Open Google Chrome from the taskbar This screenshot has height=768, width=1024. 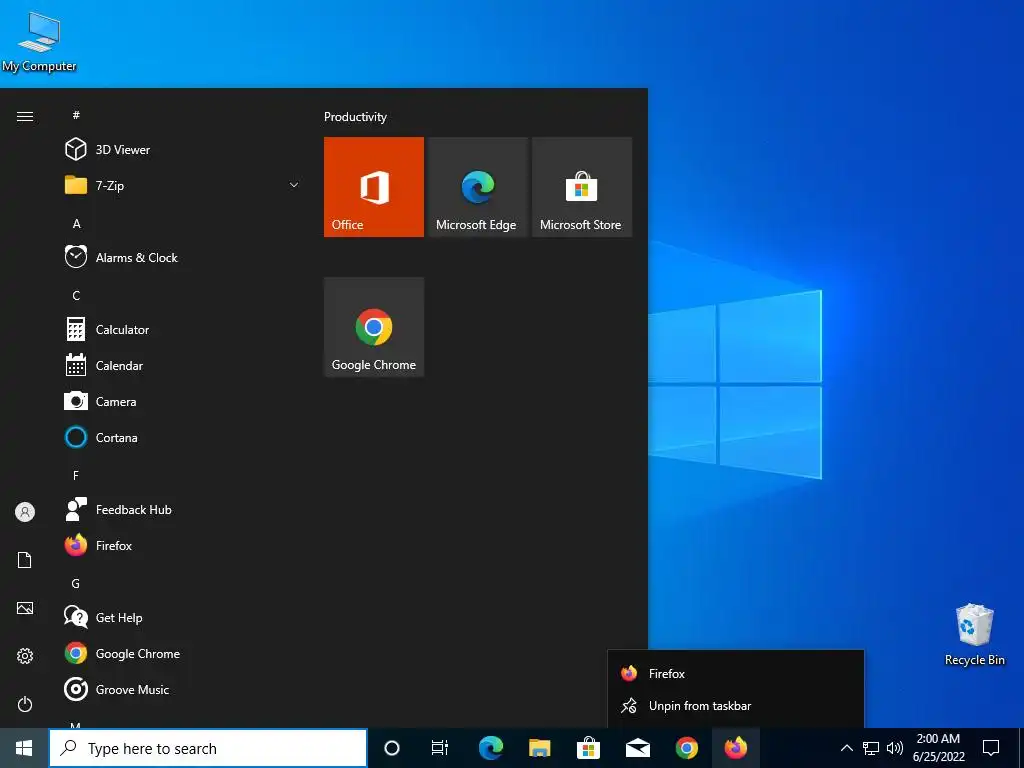(x=686, y=748)
